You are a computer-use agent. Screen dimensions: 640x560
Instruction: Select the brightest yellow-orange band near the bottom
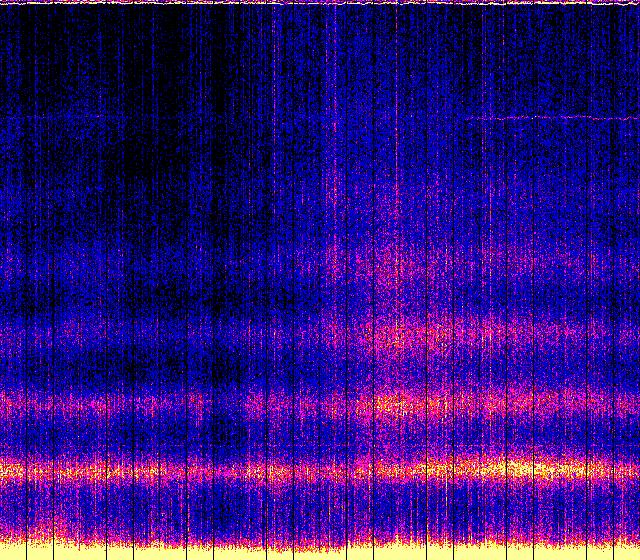(320, 469)
